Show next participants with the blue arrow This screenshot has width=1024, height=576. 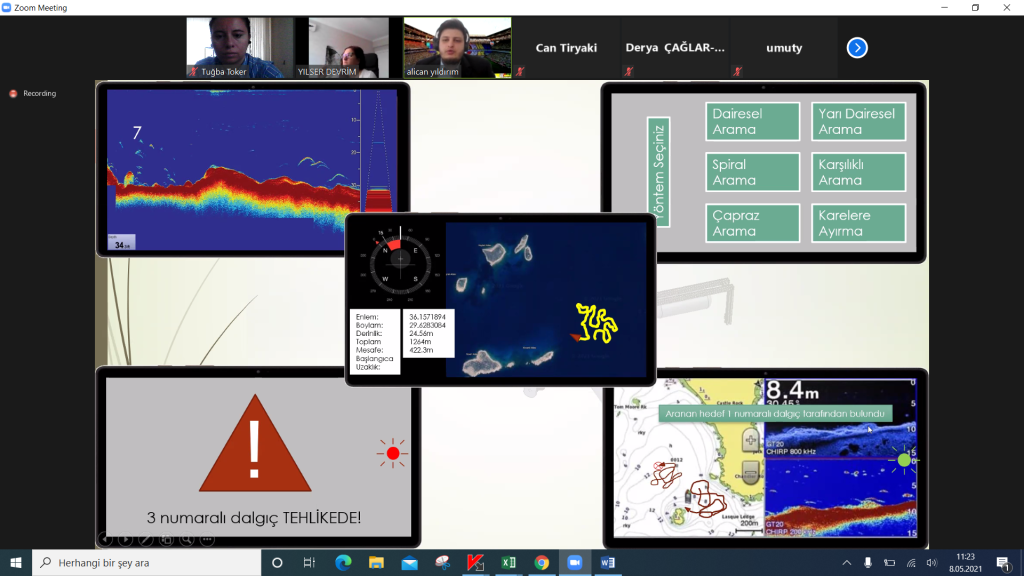click(x=857, y=48)
